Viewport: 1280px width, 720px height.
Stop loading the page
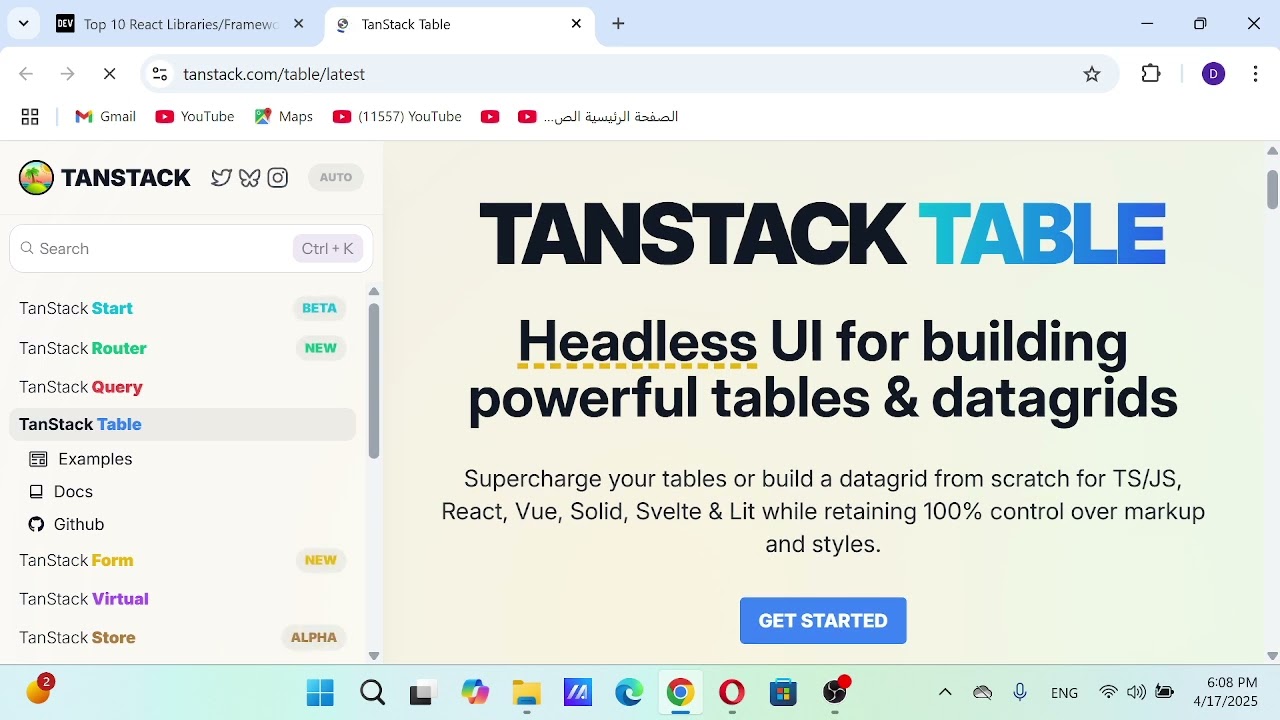[x=110, y=74]
